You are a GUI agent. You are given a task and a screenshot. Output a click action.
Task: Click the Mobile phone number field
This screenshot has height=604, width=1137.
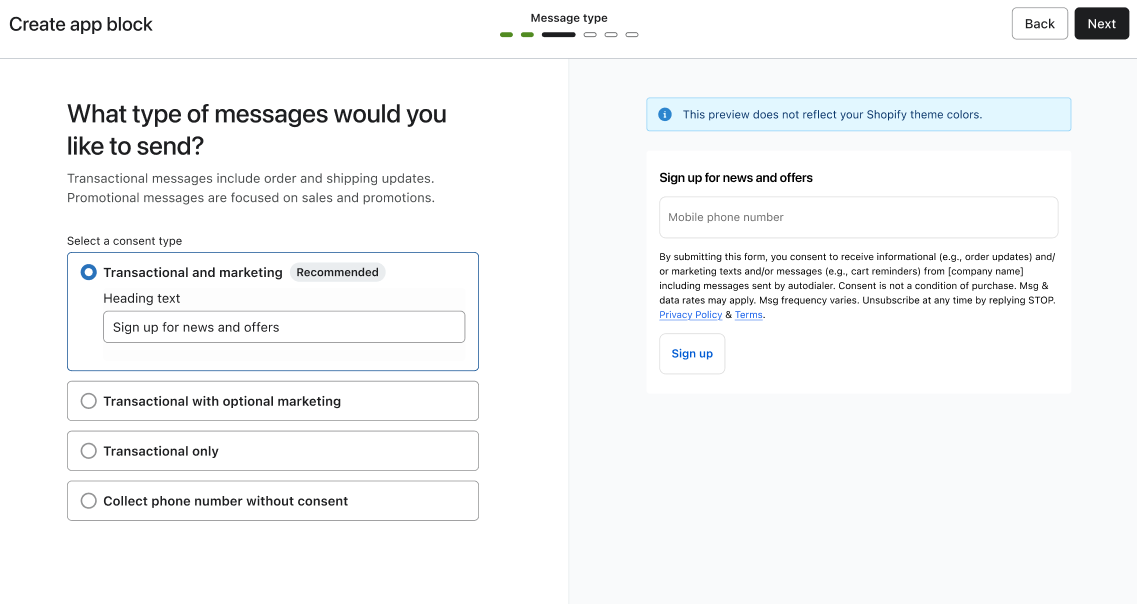(x=858, y=217)
